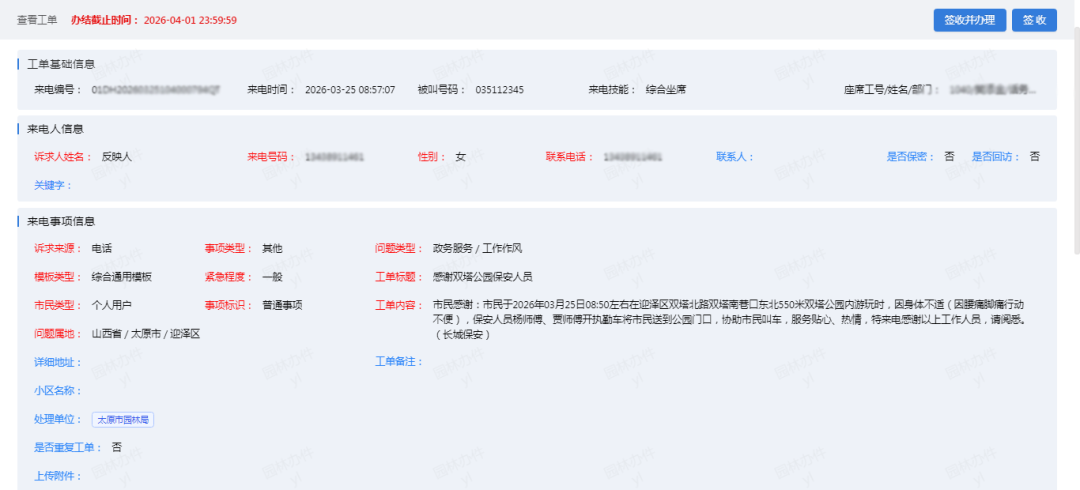Click the 个人用户 citizen type value

tap(112, 305)
